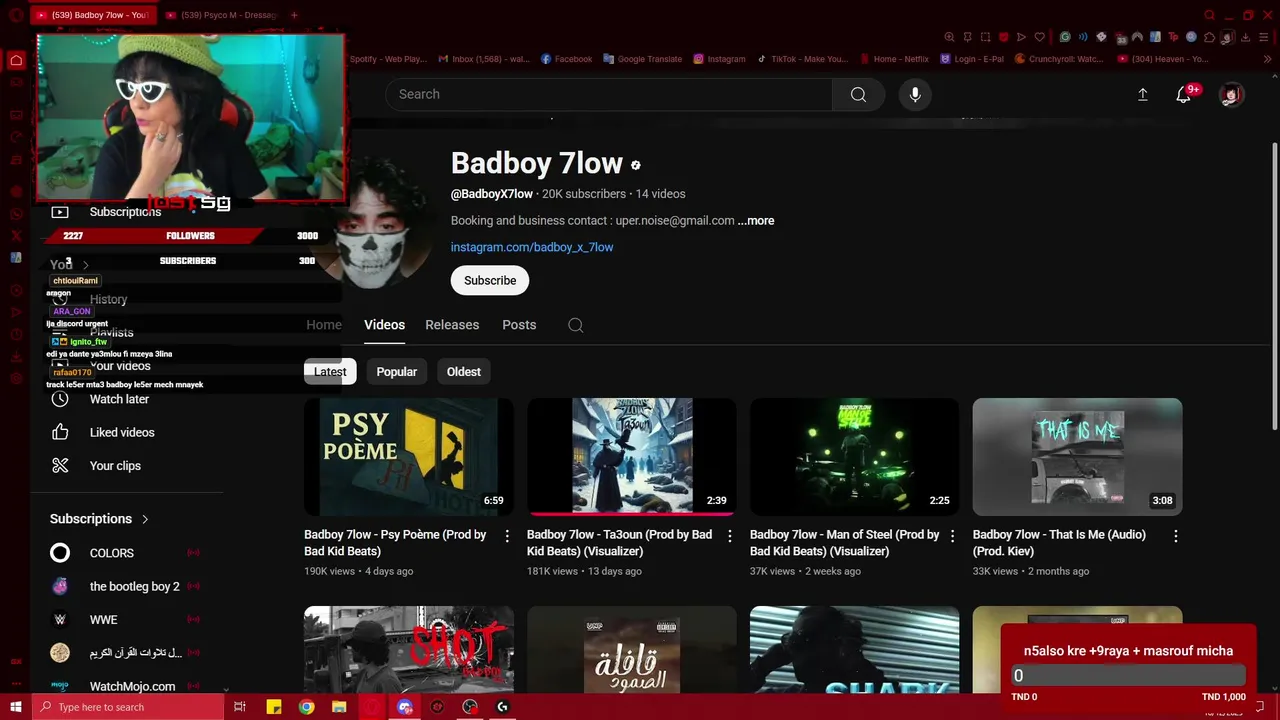Open the Google Translate bookmark
This screenshot has height=720, width=1280.
[642, 59]
